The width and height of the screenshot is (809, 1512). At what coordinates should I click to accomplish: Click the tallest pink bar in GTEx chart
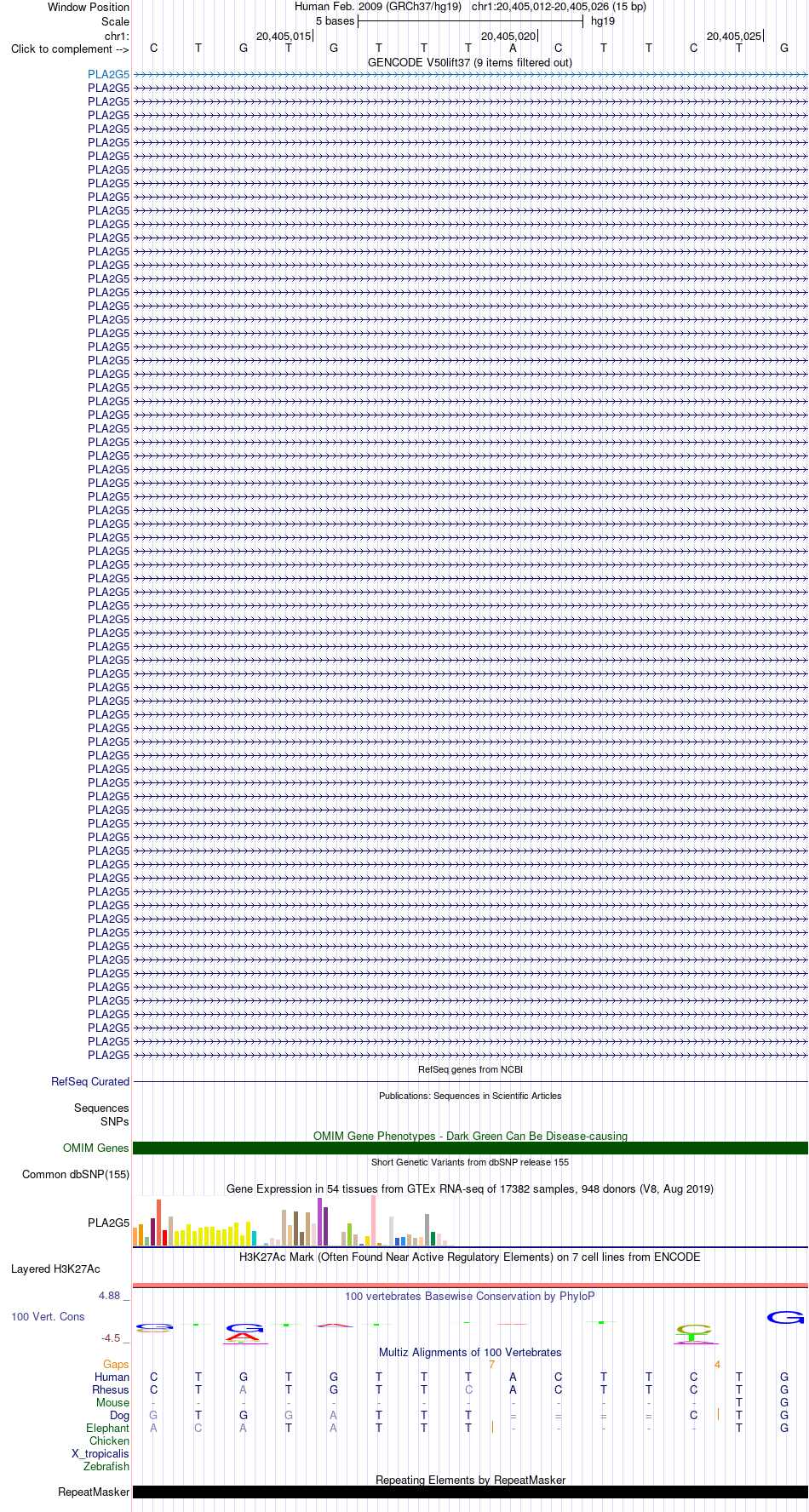tap(373, 1221)
